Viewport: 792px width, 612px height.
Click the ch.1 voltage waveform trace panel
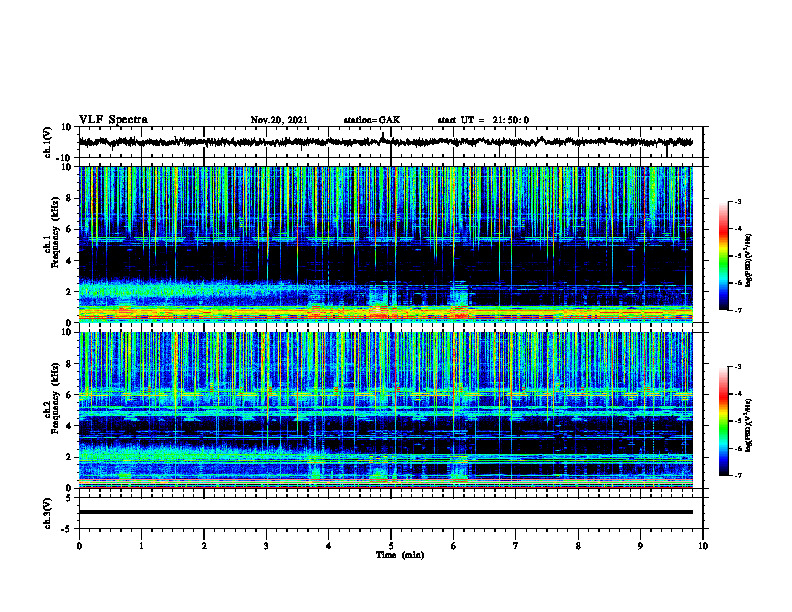pyautogui.click(x=391, y=142)
